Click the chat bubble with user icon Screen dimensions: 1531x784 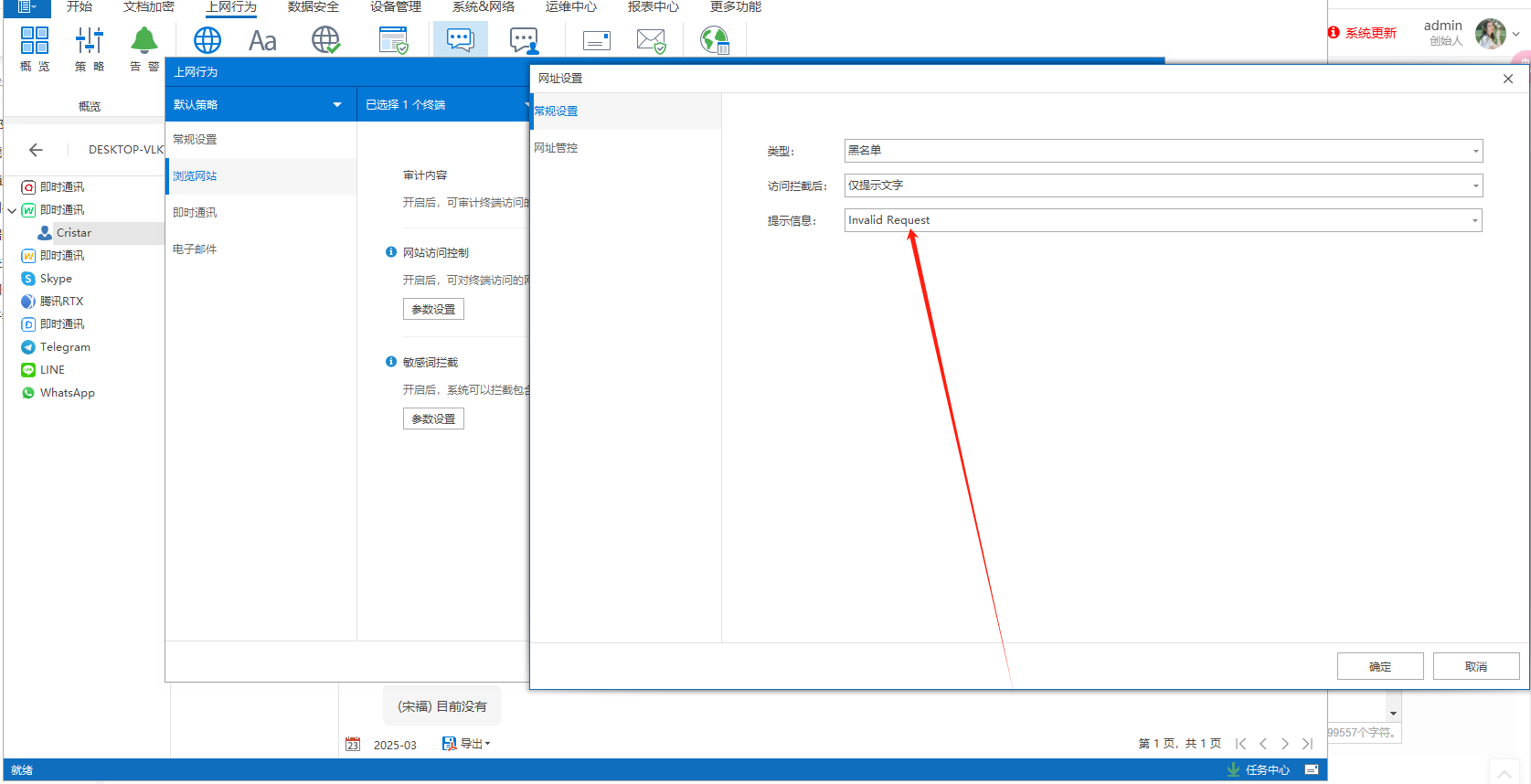(524, 40)
